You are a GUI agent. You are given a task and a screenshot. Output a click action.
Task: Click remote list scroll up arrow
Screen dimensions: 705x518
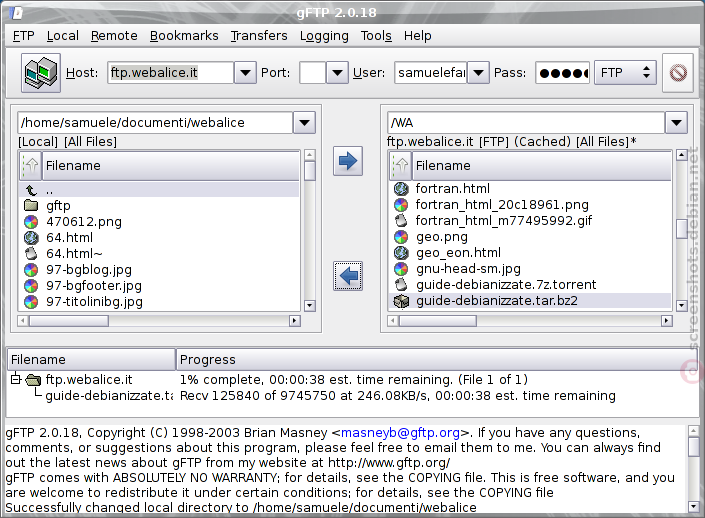pyautogui.click(x=682, y=155)
